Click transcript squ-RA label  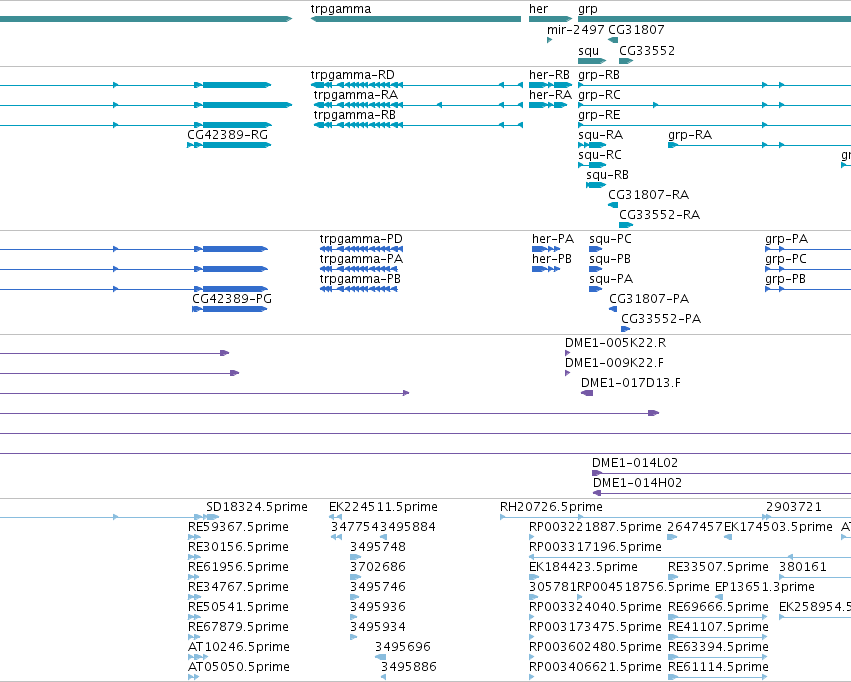point(600,135)
